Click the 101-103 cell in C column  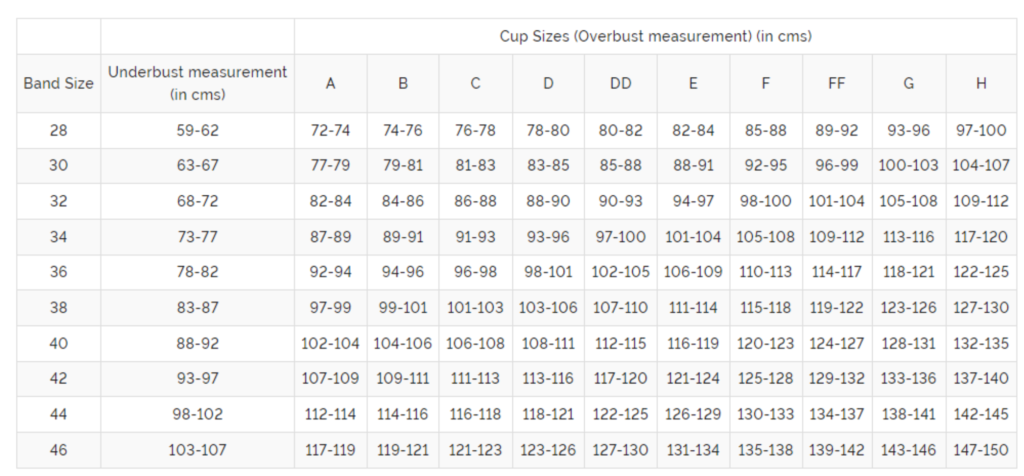[x=475, y=307]
